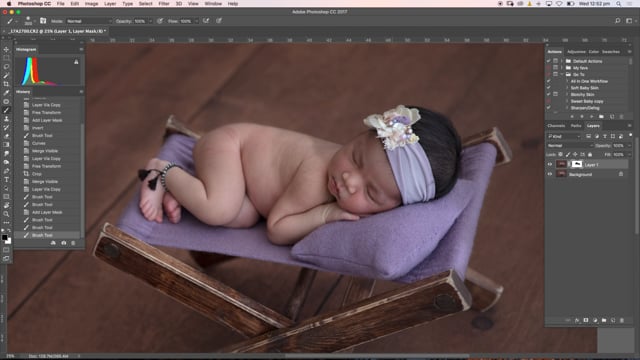The width and height of the screenshot is (640, 360).
Task: Swap foreground and background colors
Action: [x=9, y=231]
